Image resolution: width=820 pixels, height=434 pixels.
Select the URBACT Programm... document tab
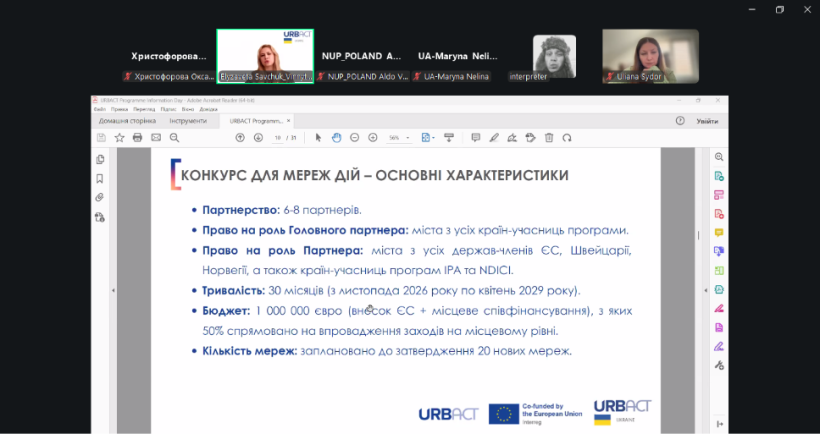tap(256, 121)
